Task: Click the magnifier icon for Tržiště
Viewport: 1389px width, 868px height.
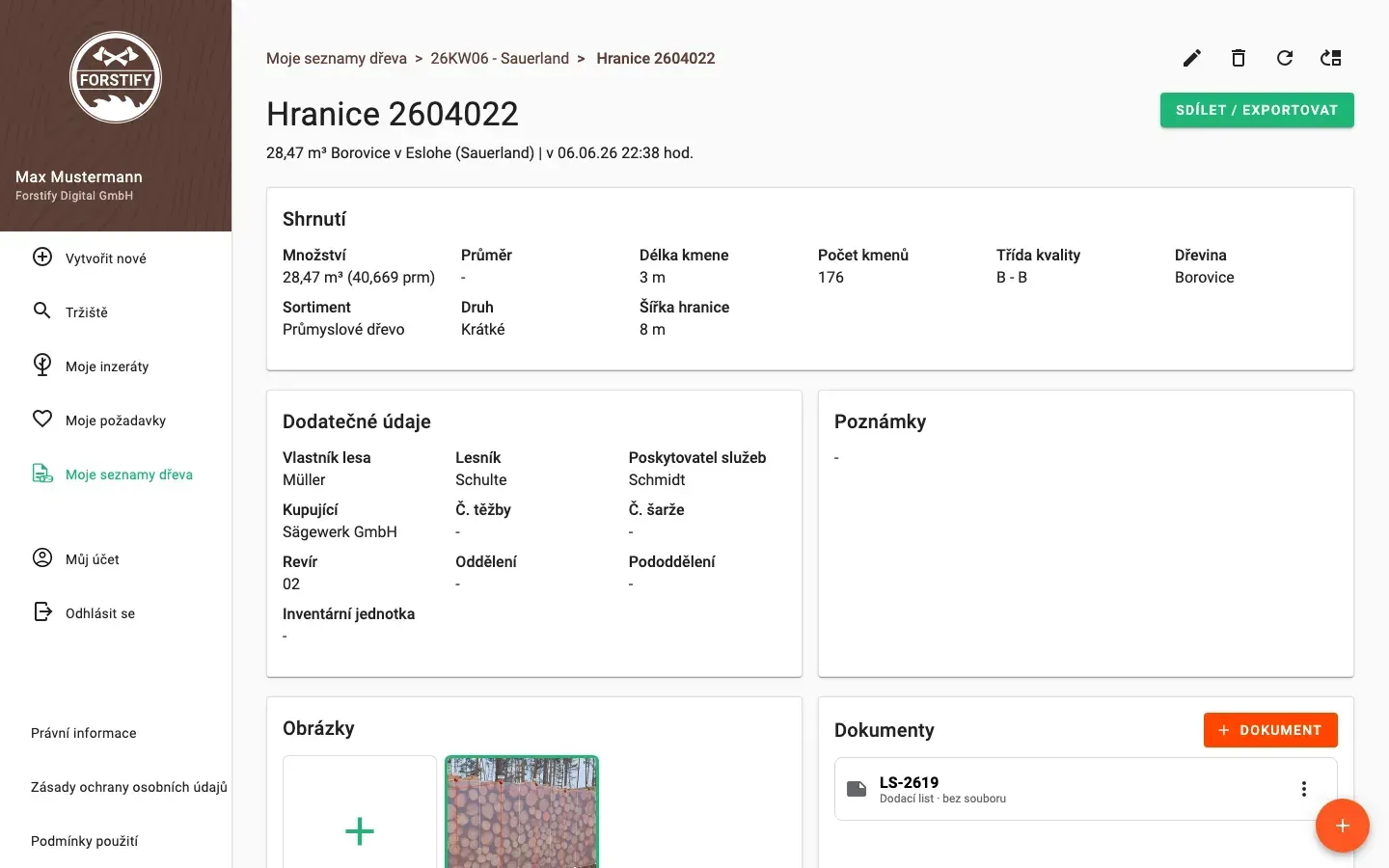Action: click(x=42, y=311)
